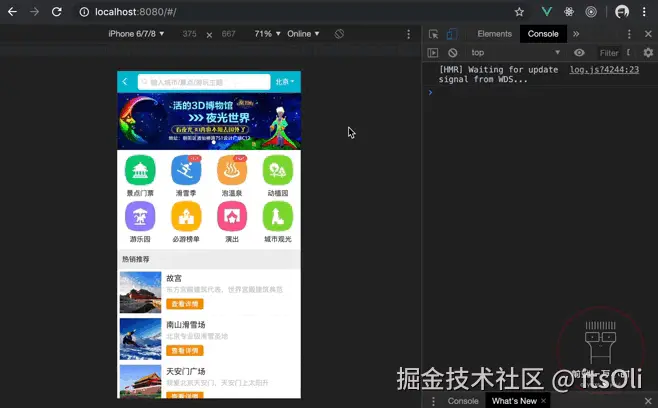
Task: Tap the 必游榜单 category icon
Action: (186, 216)
